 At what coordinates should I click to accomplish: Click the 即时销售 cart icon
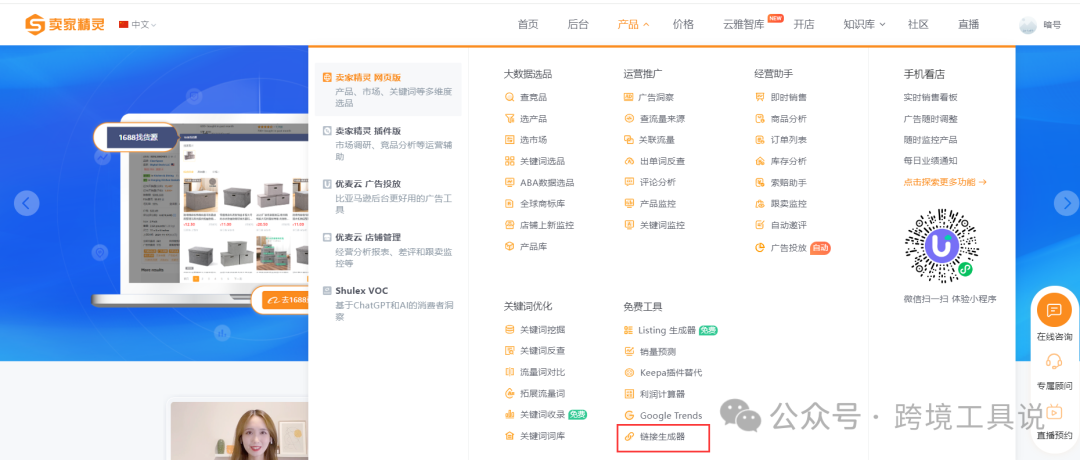(760, 98)
